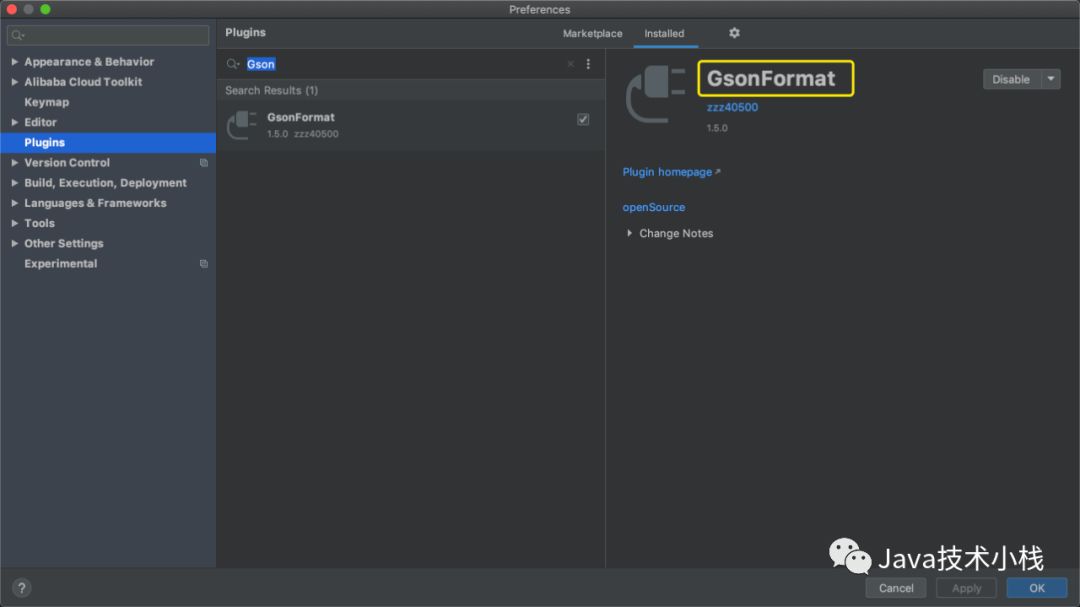Image resolution: width=1080 pixels, height=607 pixels.
Task: Switch to the Installed tab
Action: click(x=664, y=33)
